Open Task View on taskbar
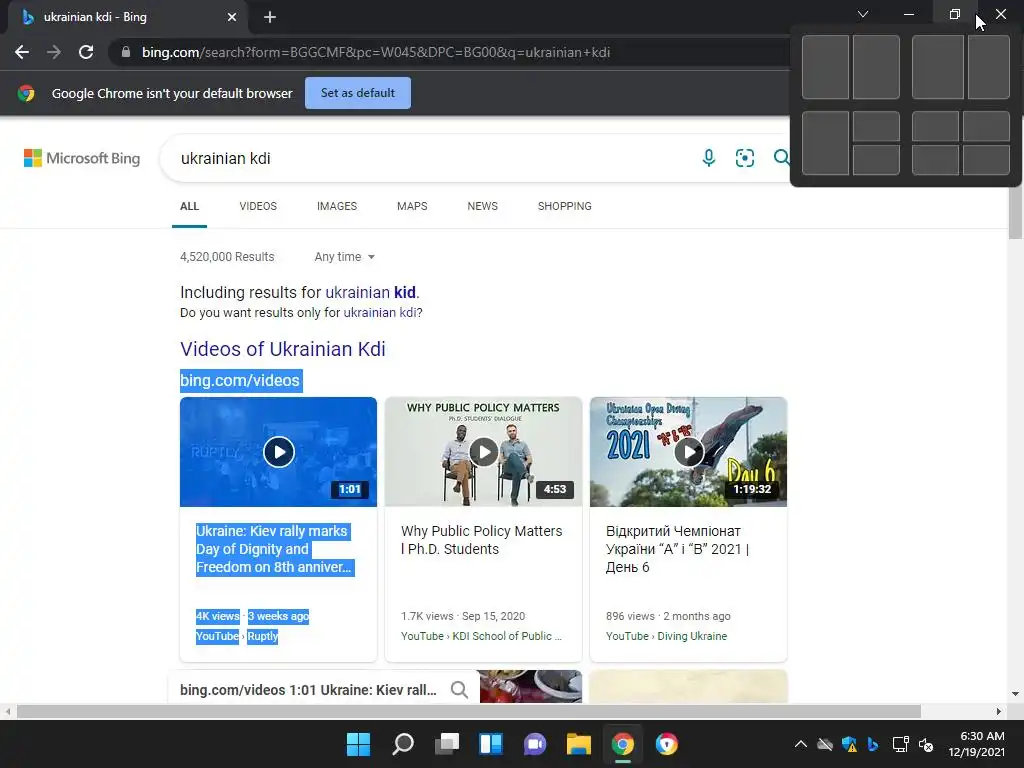Image resolution: width=1024 pixels, height=768 pixels. [x=447, y=744]
